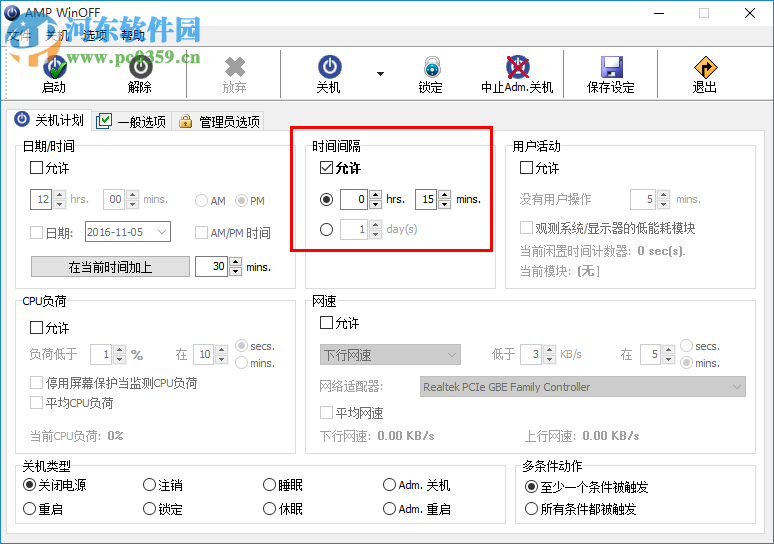
Task: Select Adm. 关机 shutdown type
Action: point(389,485)
